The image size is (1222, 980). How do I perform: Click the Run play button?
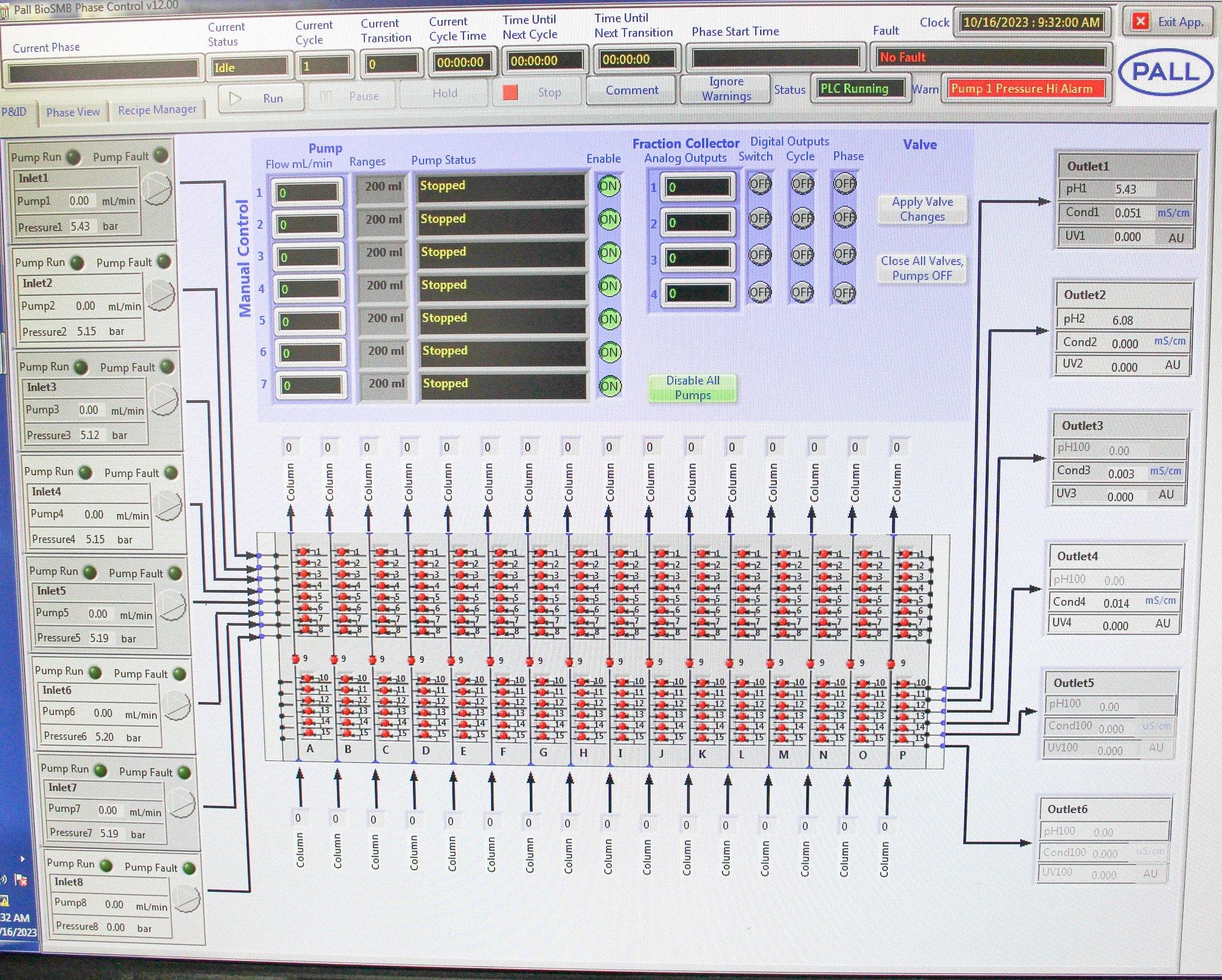click(261, 98)
